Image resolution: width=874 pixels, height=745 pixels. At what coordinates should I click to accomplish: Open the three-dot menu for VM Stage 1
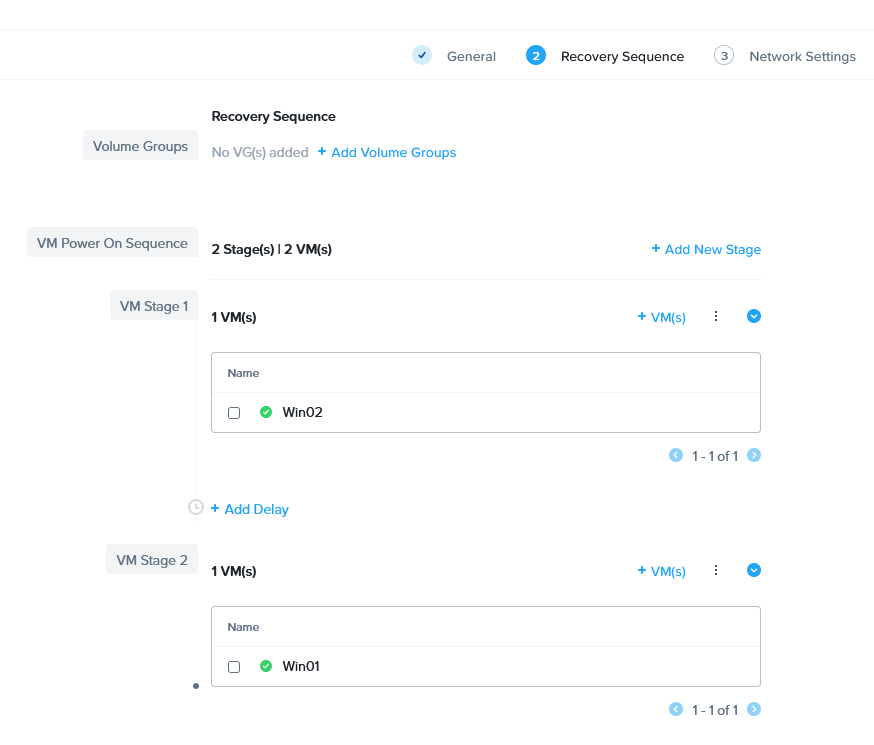tap(716, 316)
